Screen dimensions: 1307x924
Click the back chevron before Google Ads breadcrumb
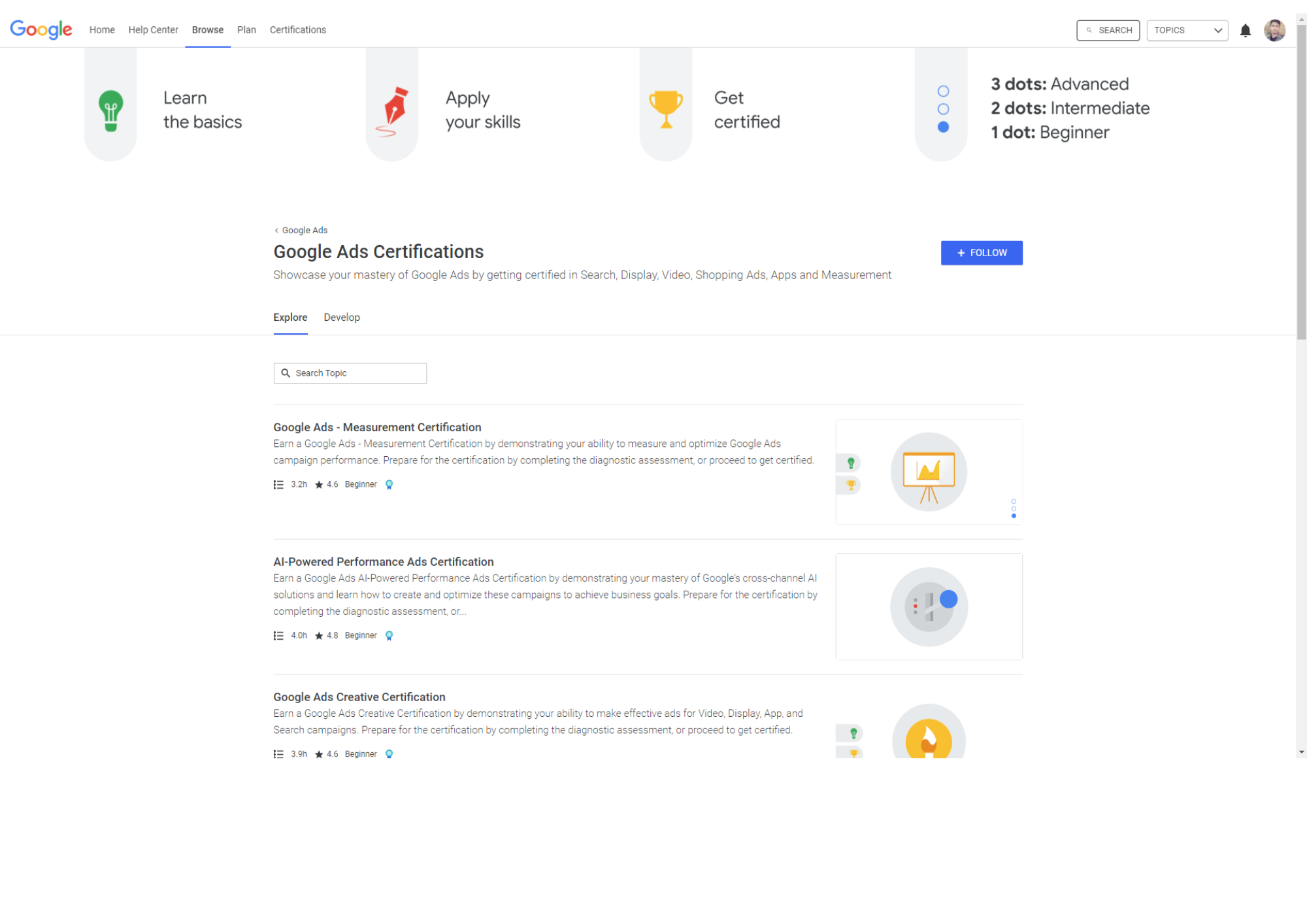[x=276, y=230]
